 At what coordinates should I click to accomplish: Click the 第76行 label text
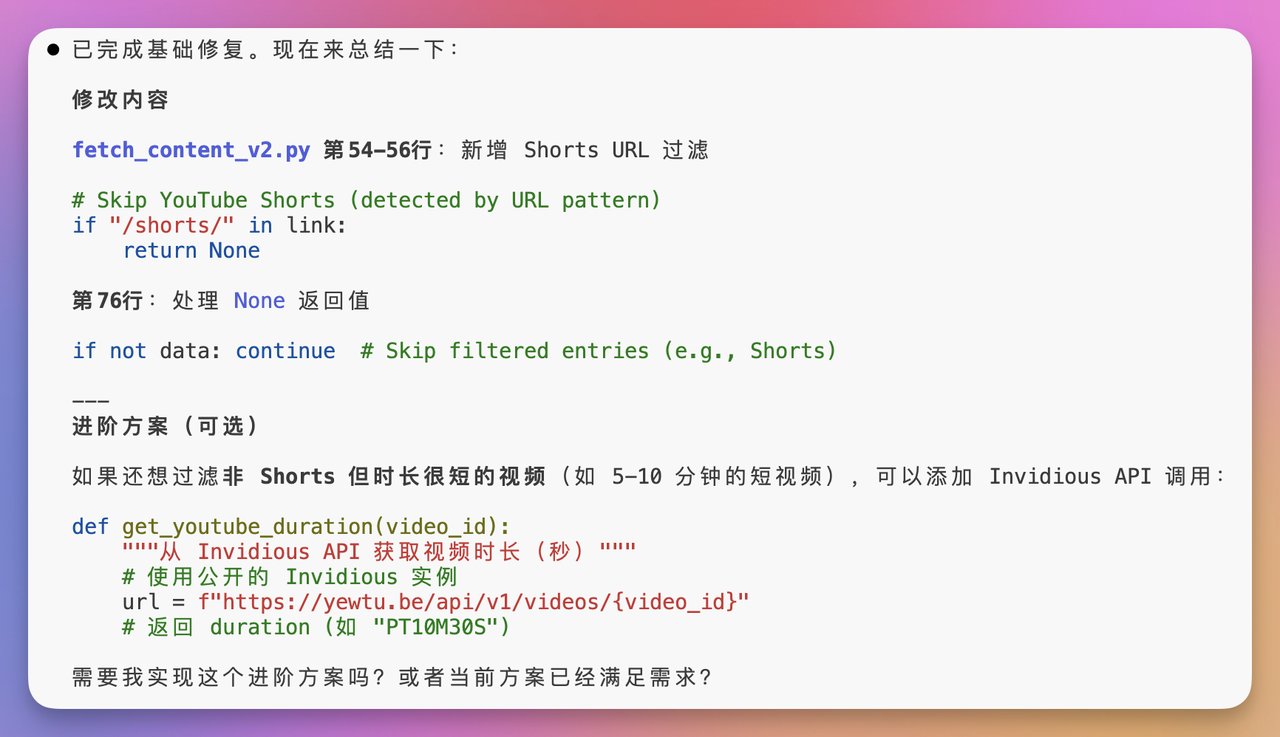(108, 301)
